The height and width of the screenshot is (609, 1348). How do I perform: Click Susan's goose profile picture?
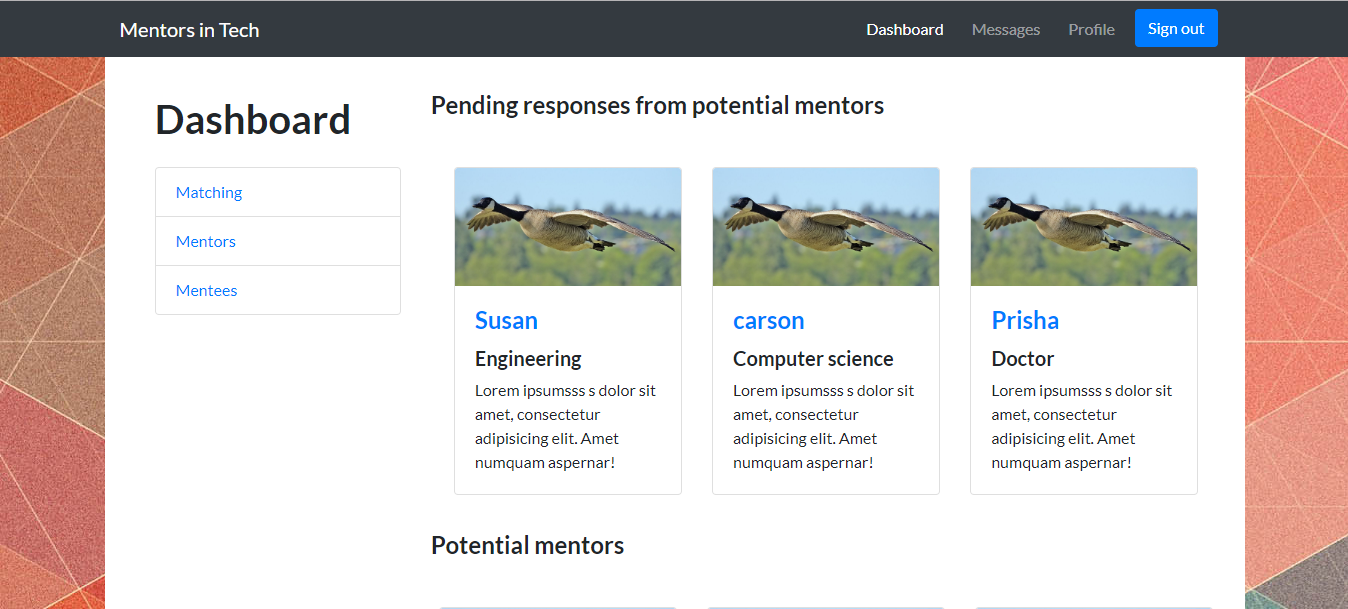click(x=568, y=227)
